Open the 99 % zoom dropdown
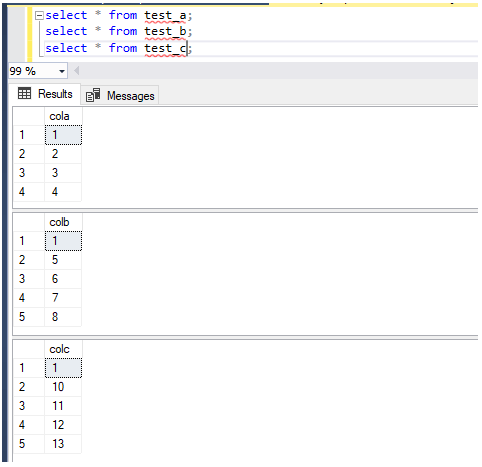Image resolution: width=482 pixels, height=467 pixels. pos(62,71)
